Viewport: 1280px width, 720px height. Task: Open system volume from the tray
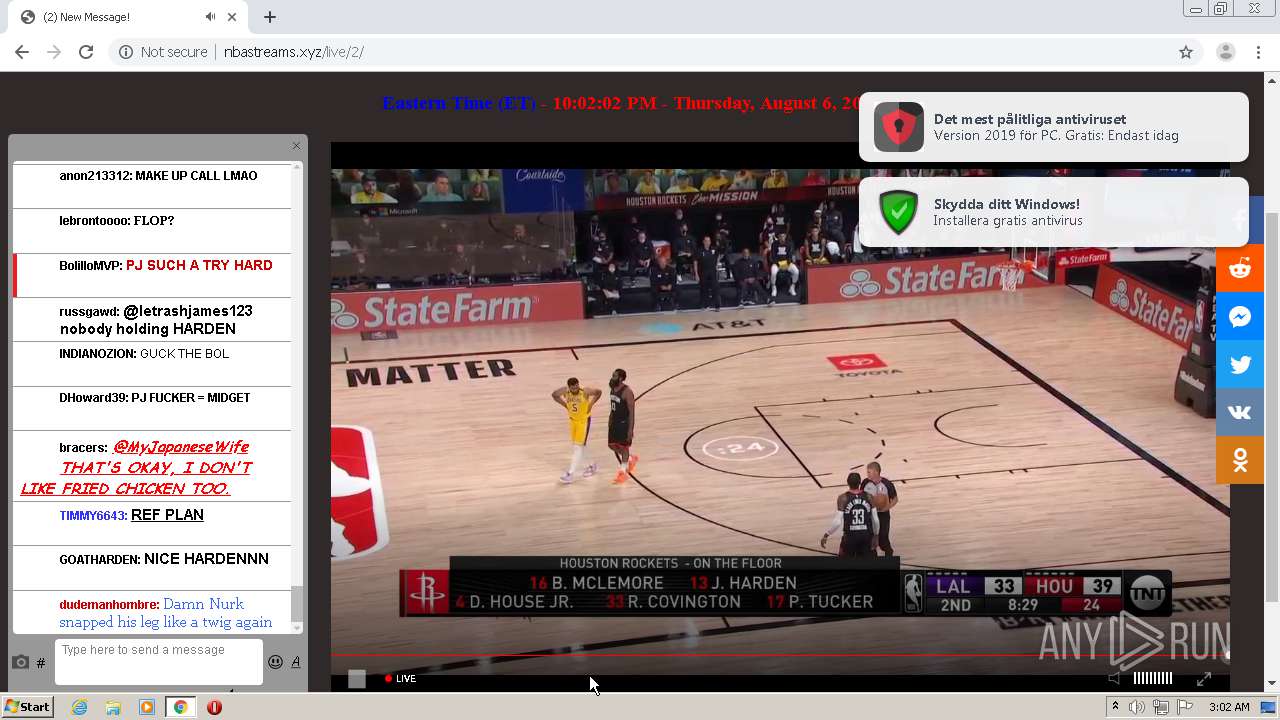coord(1137,707)
